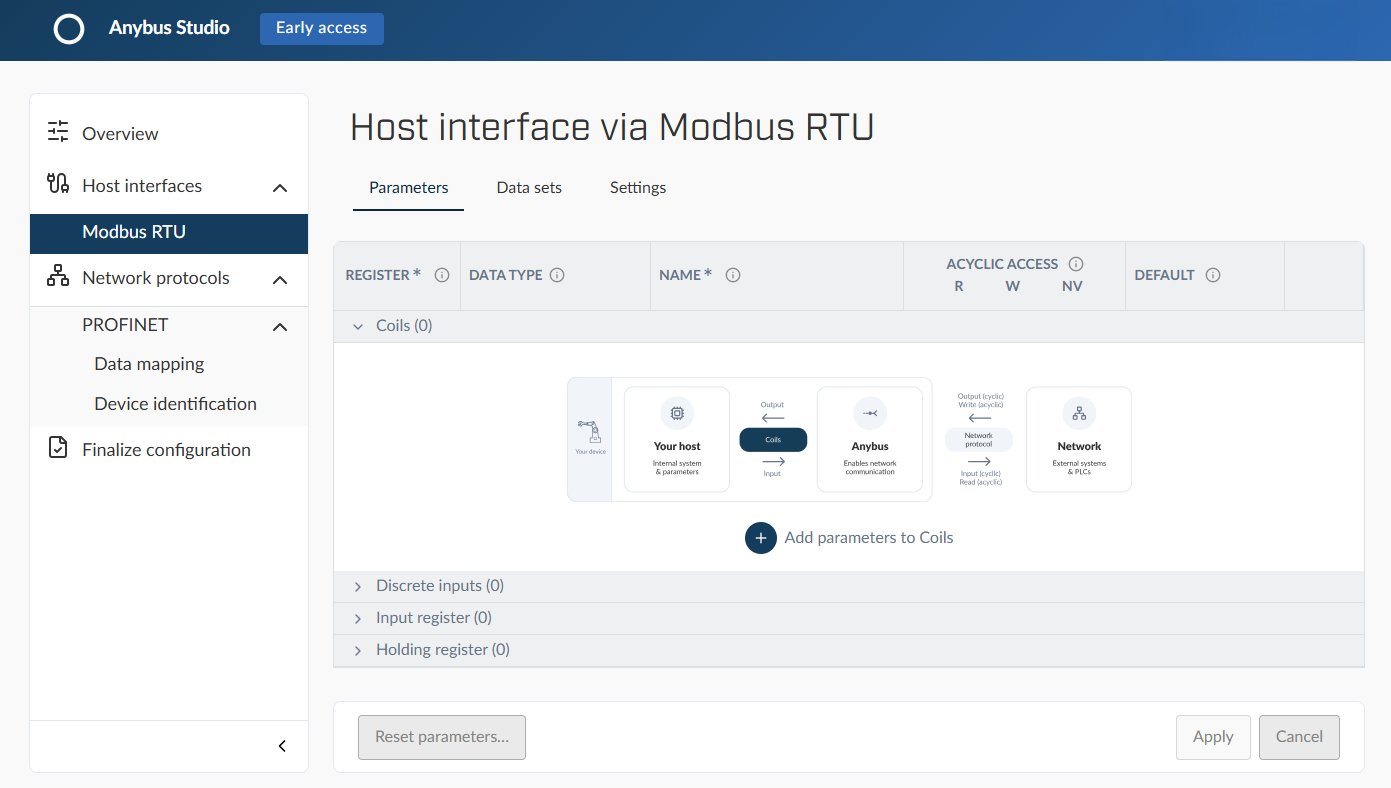Click the Coils pill in the diagram
The width and height of the screenshot is (1391, 788).
773,439
